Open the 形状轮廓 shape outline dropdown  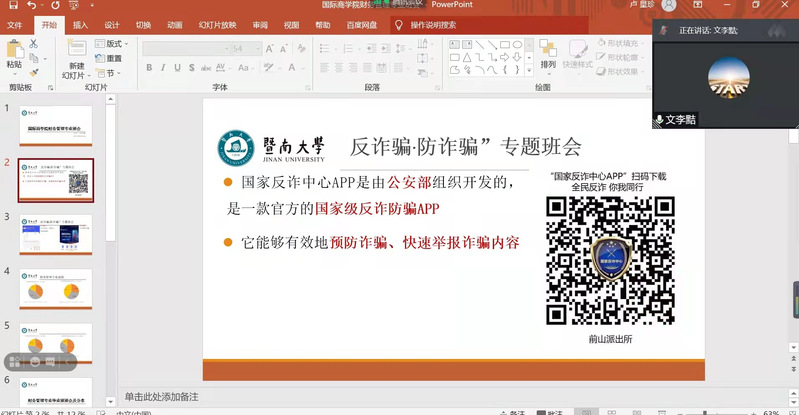[619, 57]
